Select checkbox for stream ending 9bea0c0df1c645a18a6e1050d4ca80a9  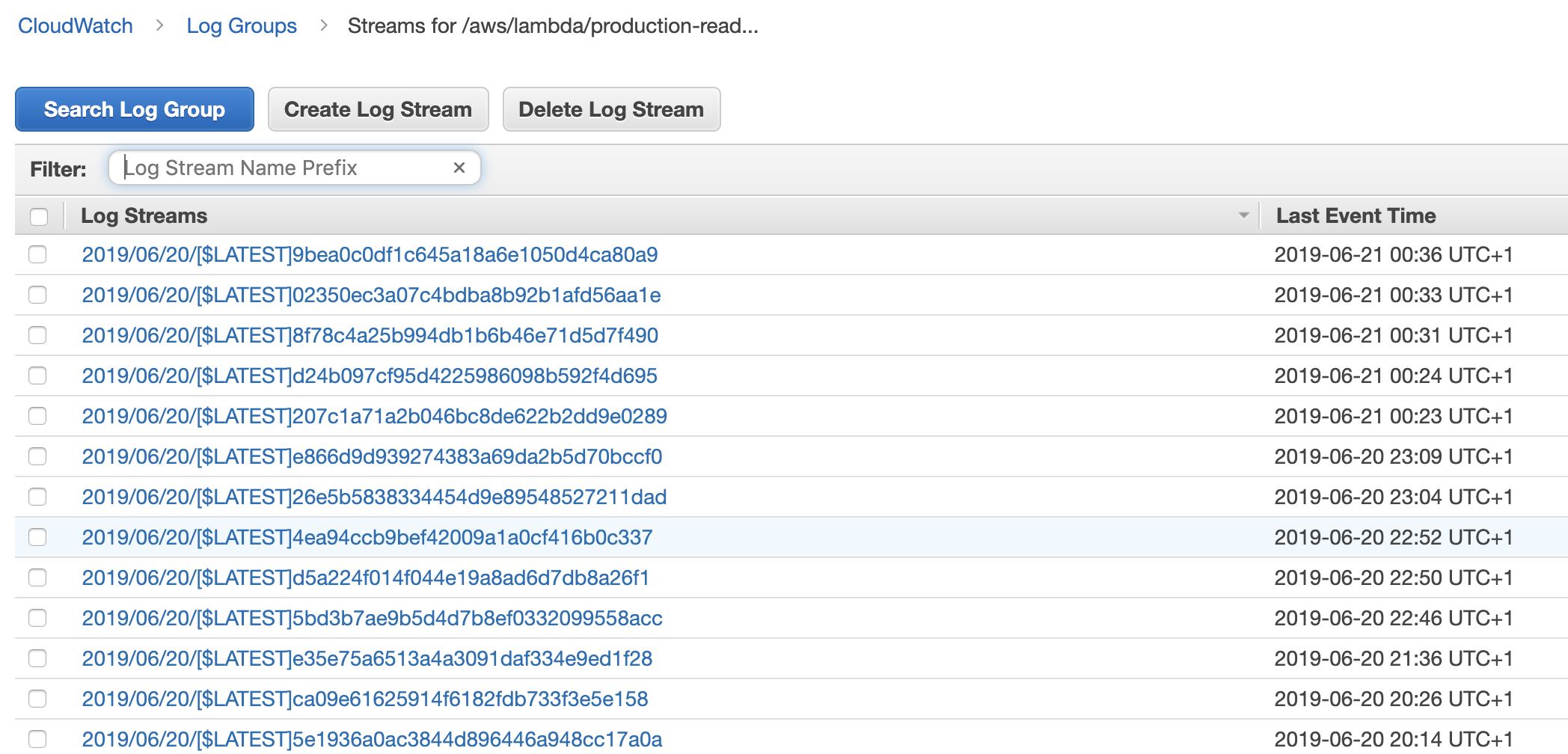tap(37, 254)
